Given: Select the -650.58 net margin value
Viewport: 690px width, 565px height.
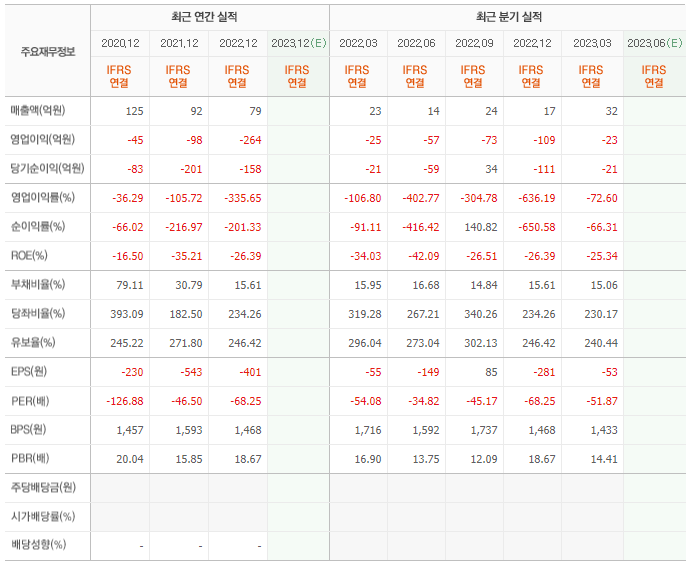Looking at the screenshot, I should [x=537, y=227].
